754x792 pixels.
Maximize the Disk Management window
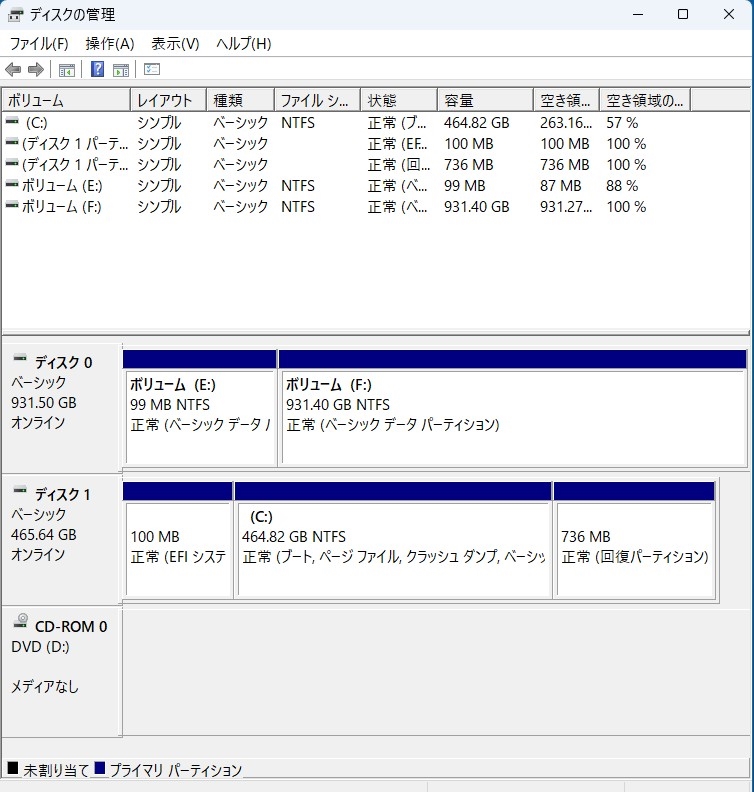tap(683, 14)
